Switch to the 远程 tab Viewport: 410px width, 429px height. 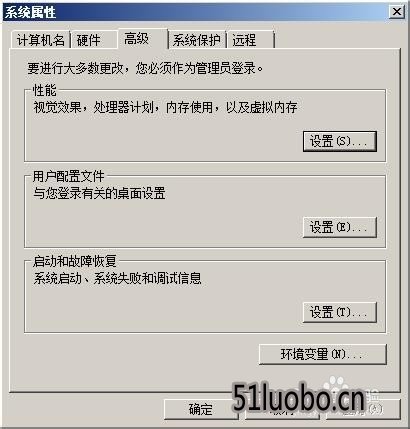point(250,40)
